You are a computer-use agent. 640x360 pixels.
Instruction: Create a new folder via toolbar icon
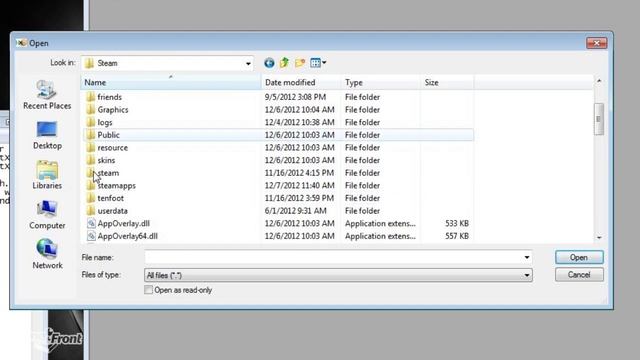pos(300,63)
